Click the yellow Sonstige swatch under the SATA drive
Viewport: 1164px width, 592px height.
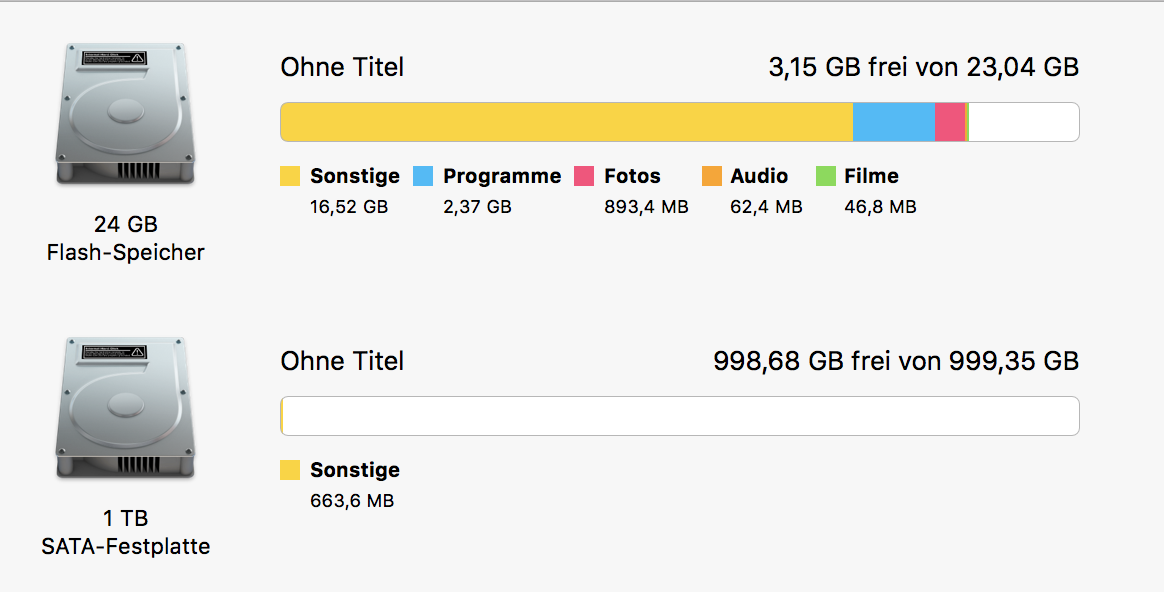(x=290, y=470)
